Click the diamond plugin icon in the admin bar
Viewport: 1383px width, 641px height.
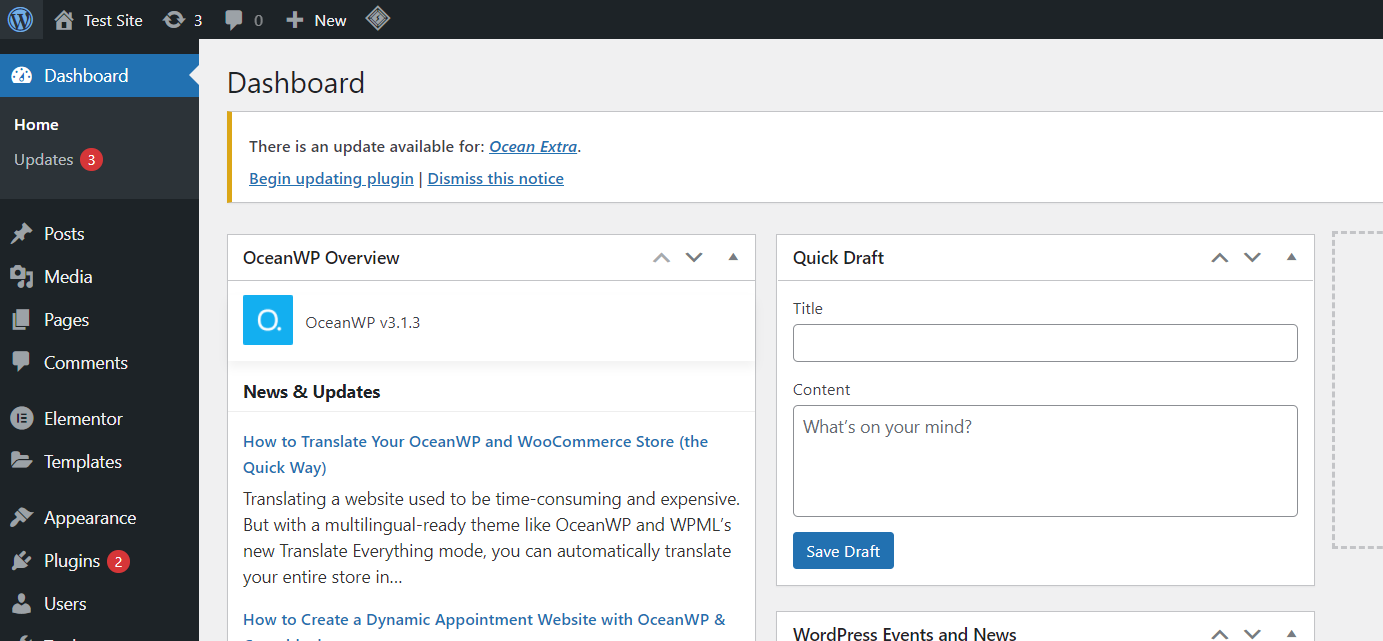tap(377, 19)
